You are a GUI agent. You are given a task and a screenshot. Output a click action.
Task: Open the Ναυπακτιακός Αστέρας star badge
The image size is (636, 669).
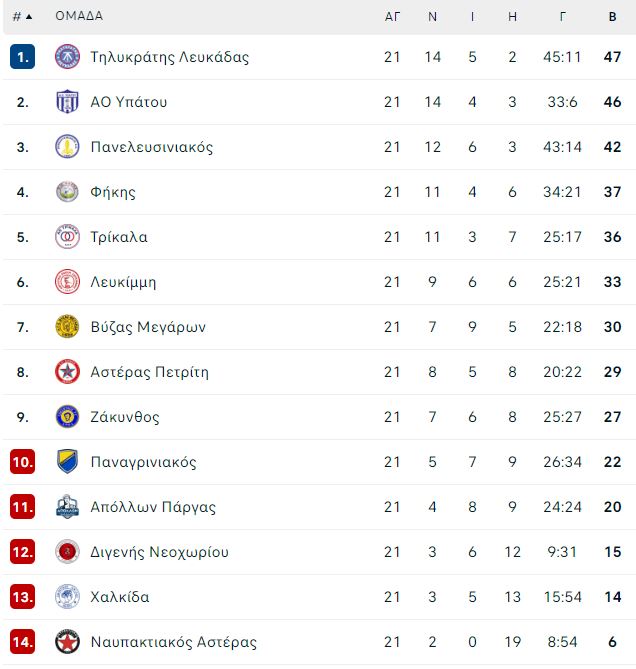click(67, 641)
